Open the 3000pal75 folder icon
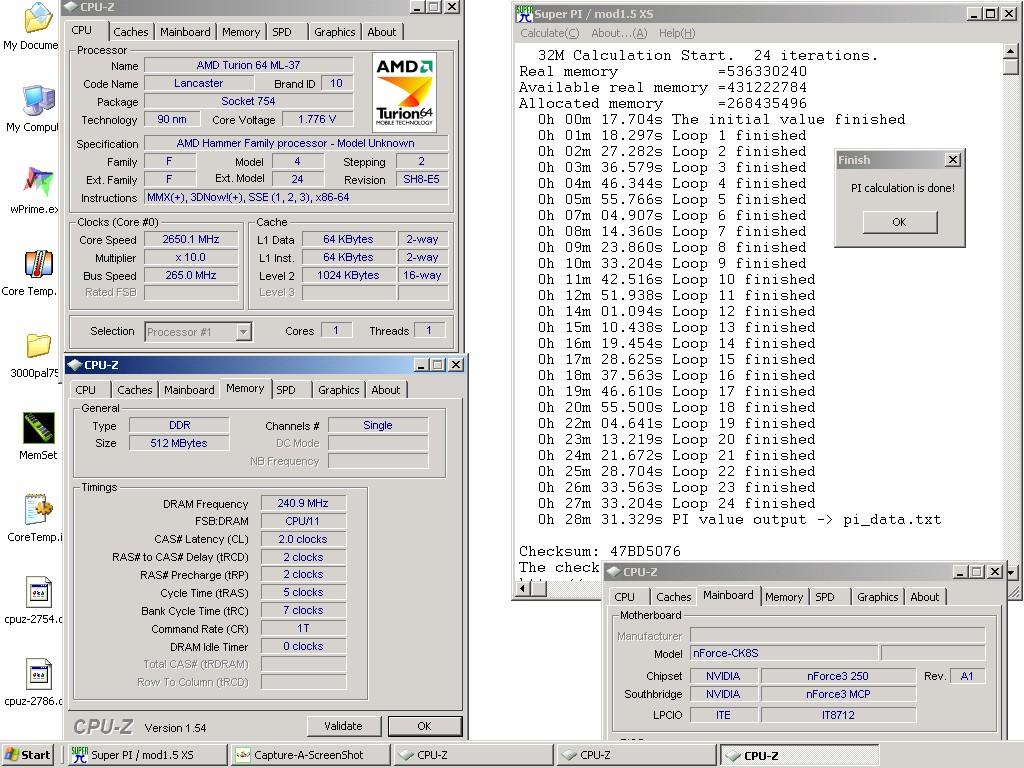Viewport: 1024px width, 768px height. (x=38, y=345)
